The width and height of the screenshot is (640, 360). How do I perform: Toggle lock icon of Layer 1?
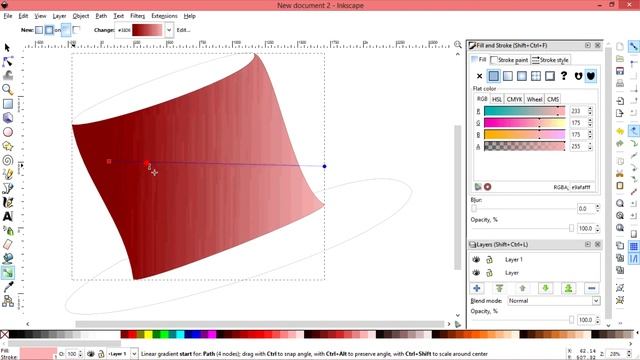(x=489, y=260)
